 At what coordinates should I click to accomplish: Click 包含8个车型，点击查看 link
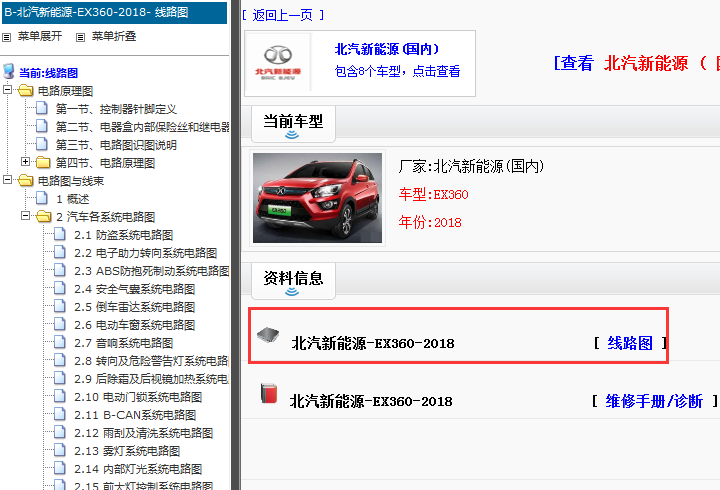coord(397,71)
